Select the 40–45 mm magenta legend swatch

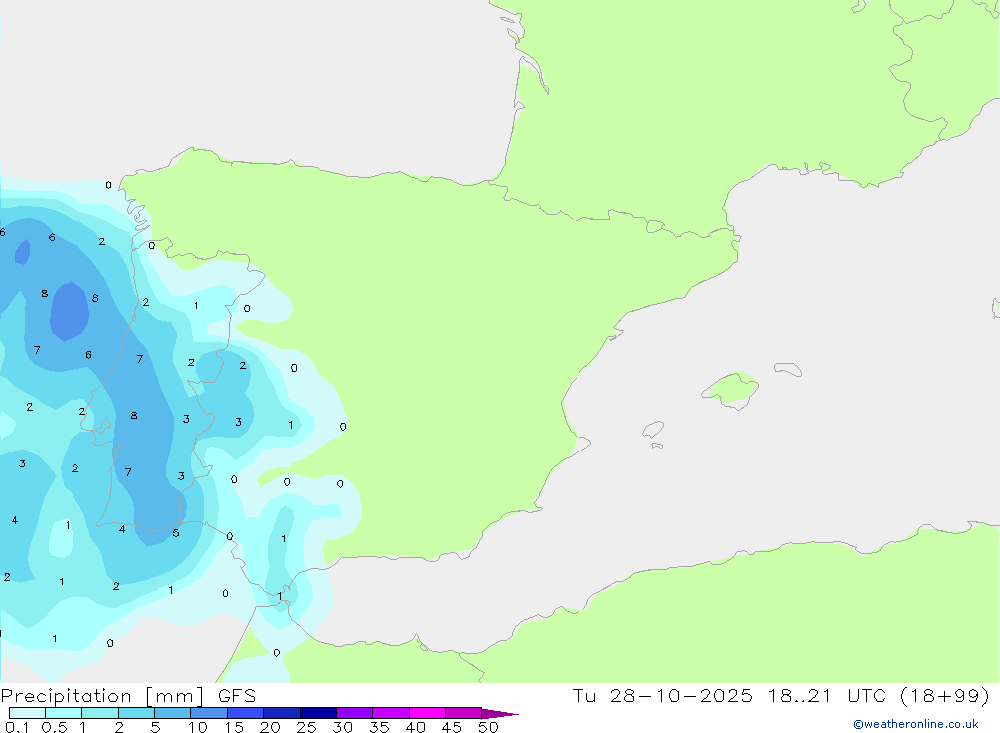tap(427, 713)
